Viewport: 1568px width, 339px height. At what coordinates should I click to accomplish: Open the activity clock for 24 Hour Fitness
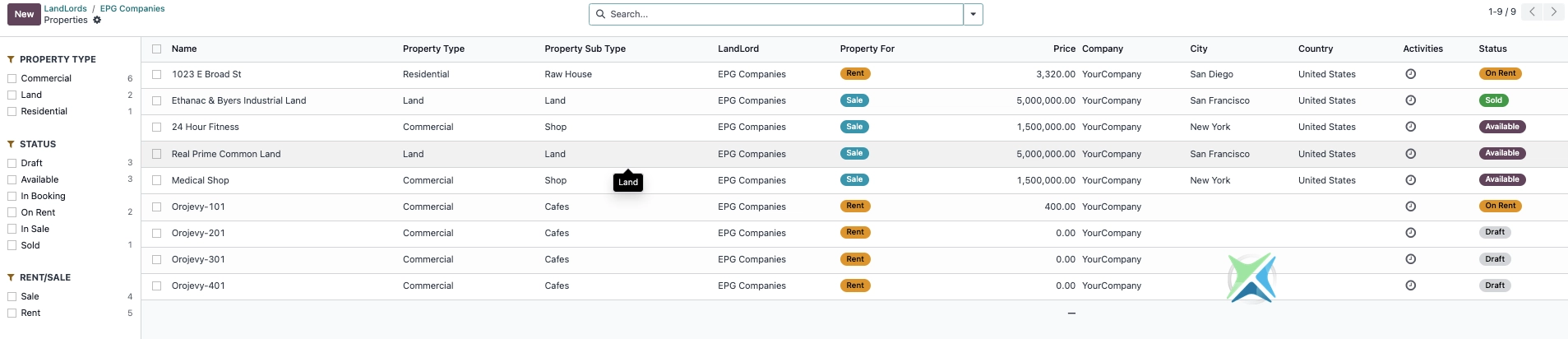(1410, 127)
